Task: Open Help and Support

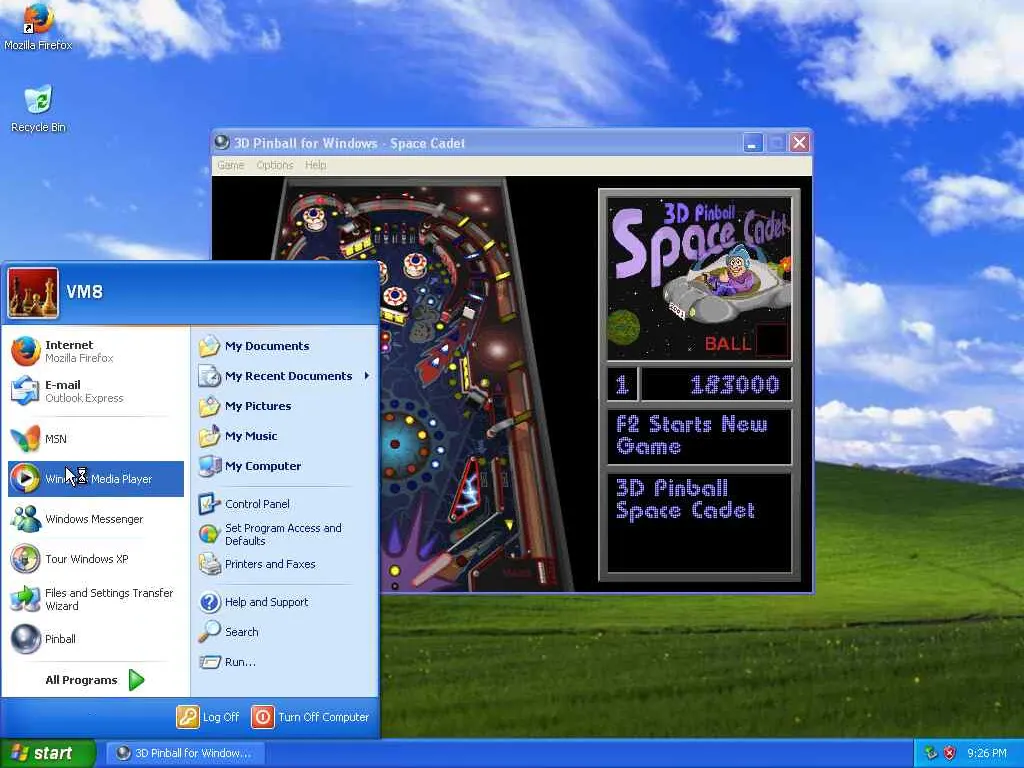Action: tap(285, 601)
